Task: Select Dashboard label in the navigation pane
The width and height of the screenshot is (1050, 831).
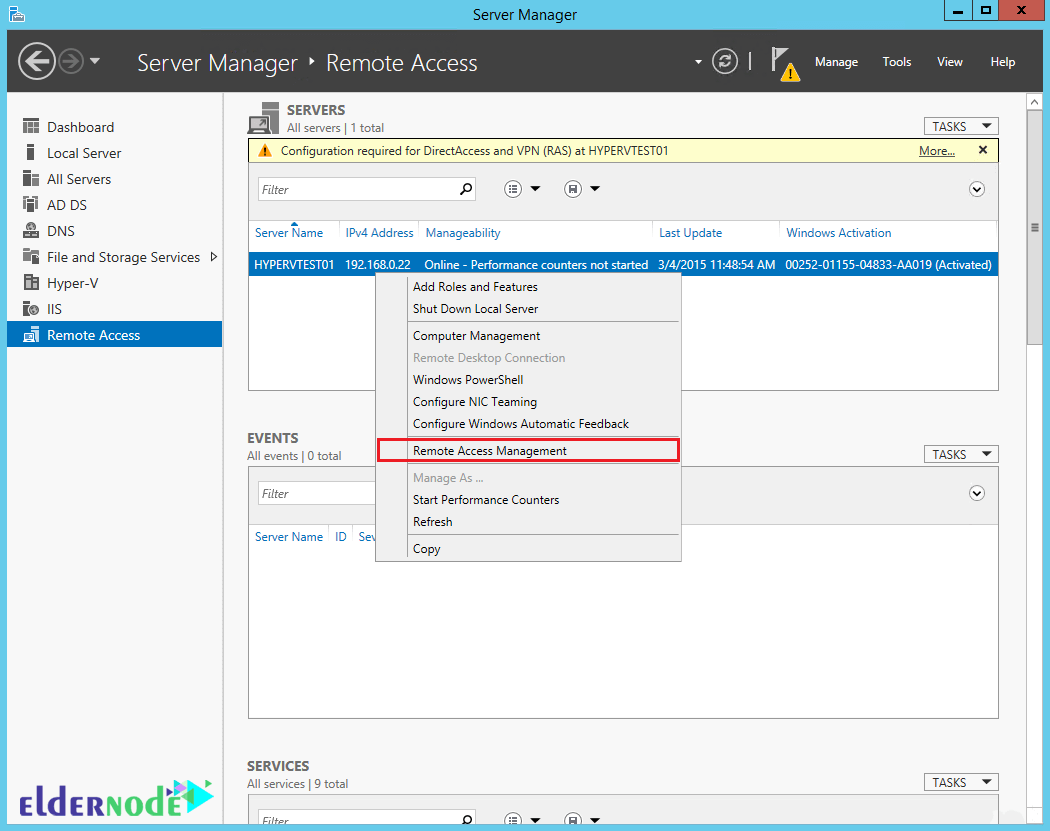Action: (x=80, y=127)
